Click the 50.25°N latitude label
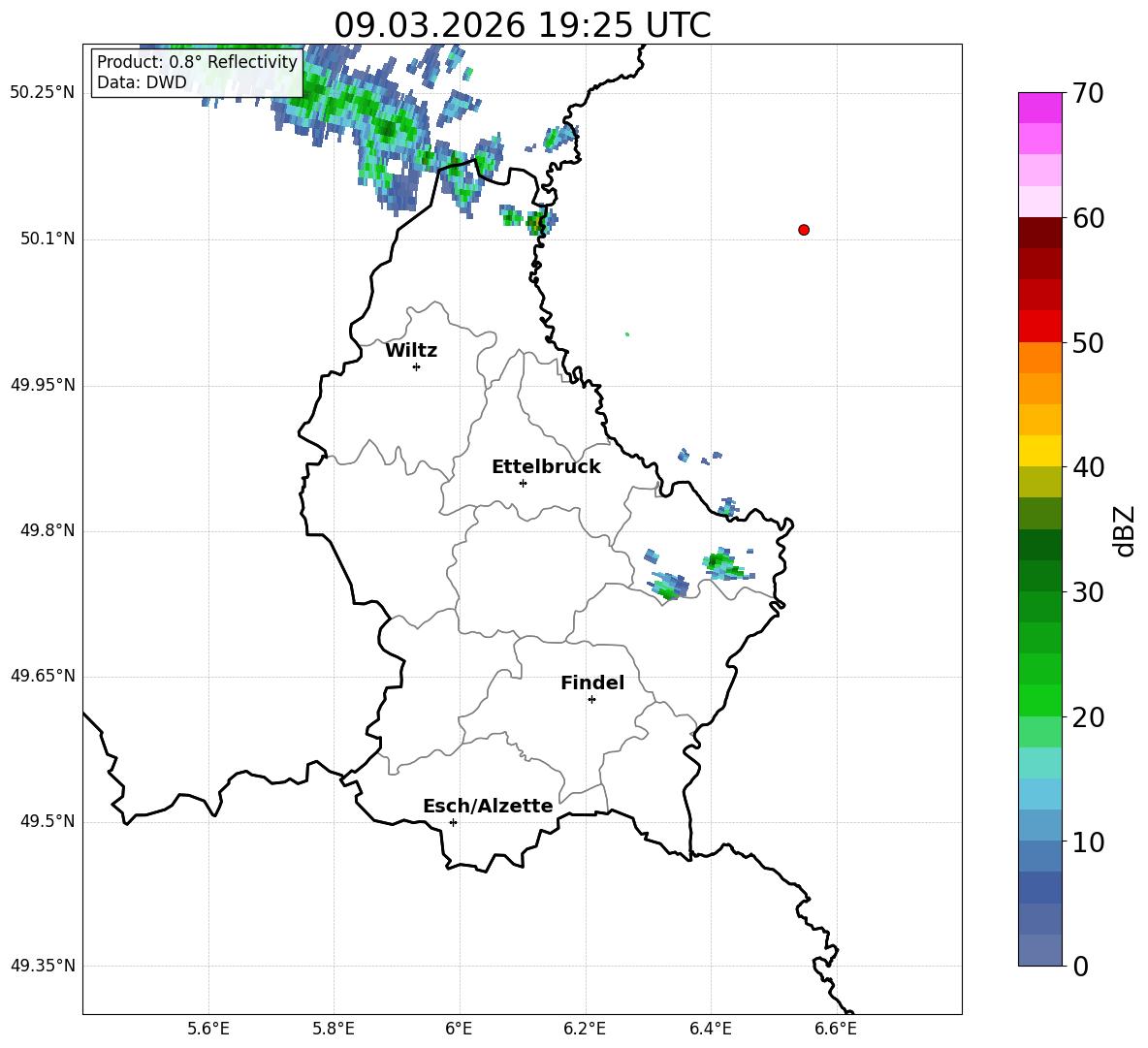 (43, 94)
